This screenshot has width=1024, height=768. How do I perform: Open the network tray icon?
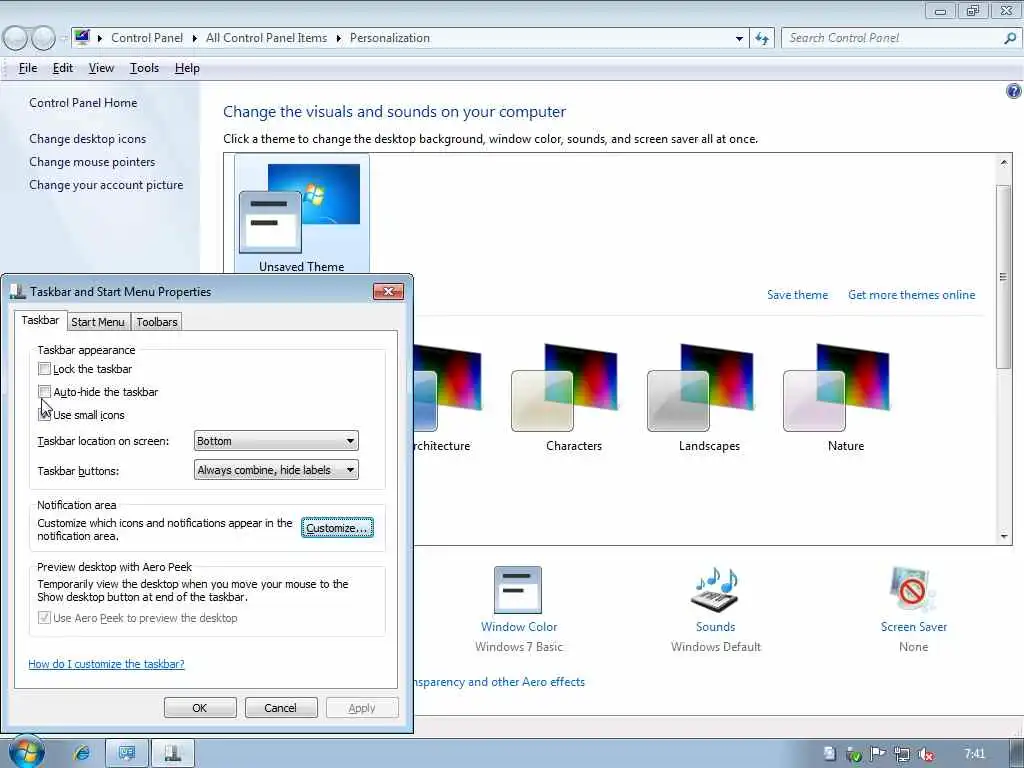902,754
